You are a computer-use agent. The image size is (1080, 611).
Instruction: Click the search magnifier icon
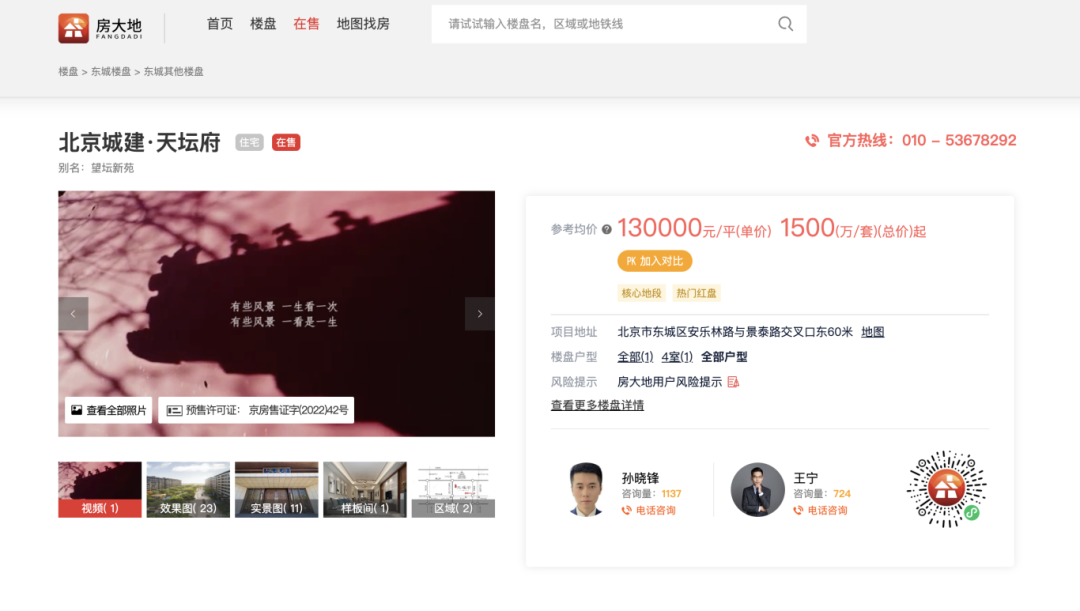[785, 24]
